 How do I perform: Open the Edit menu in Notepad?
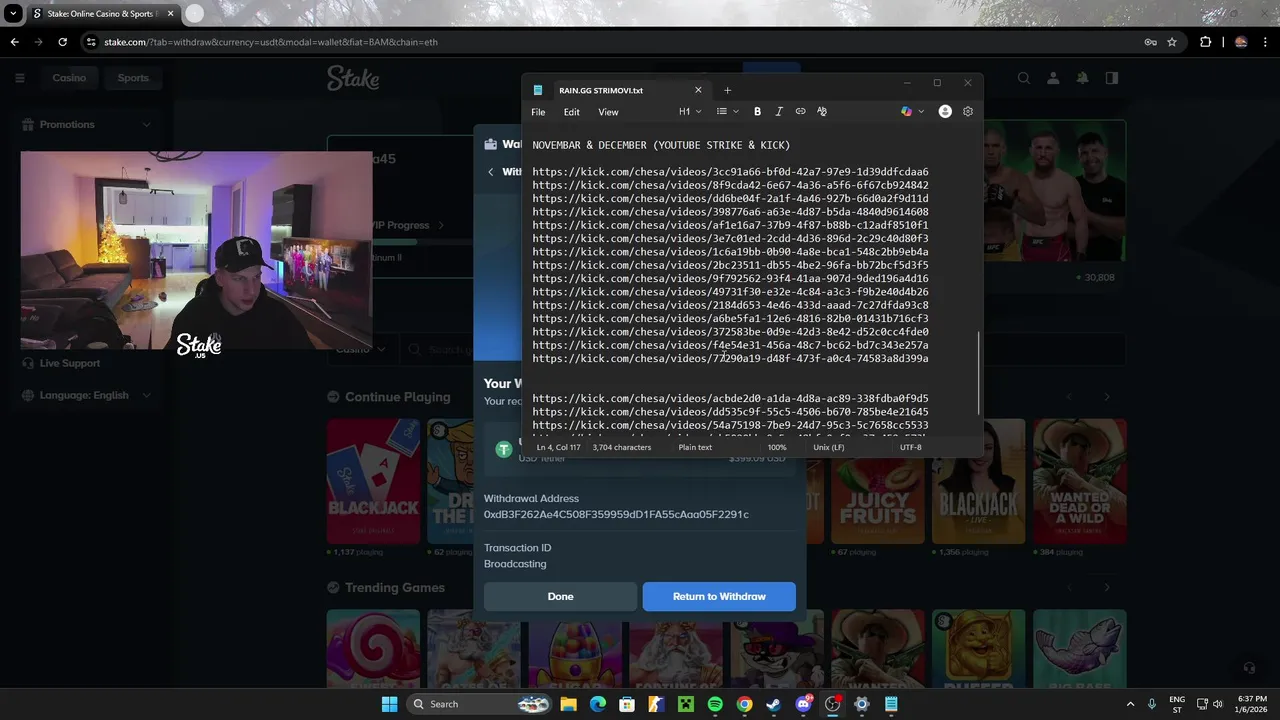(571, 112)
